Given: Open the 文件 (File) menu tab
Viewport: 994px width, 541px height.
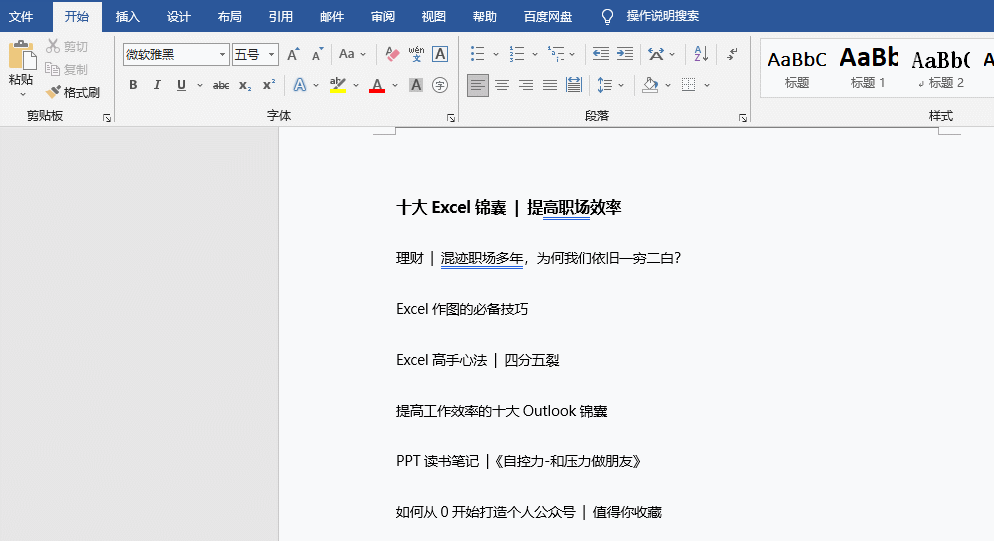Looking at the screenshot, I should coord(21,16).
